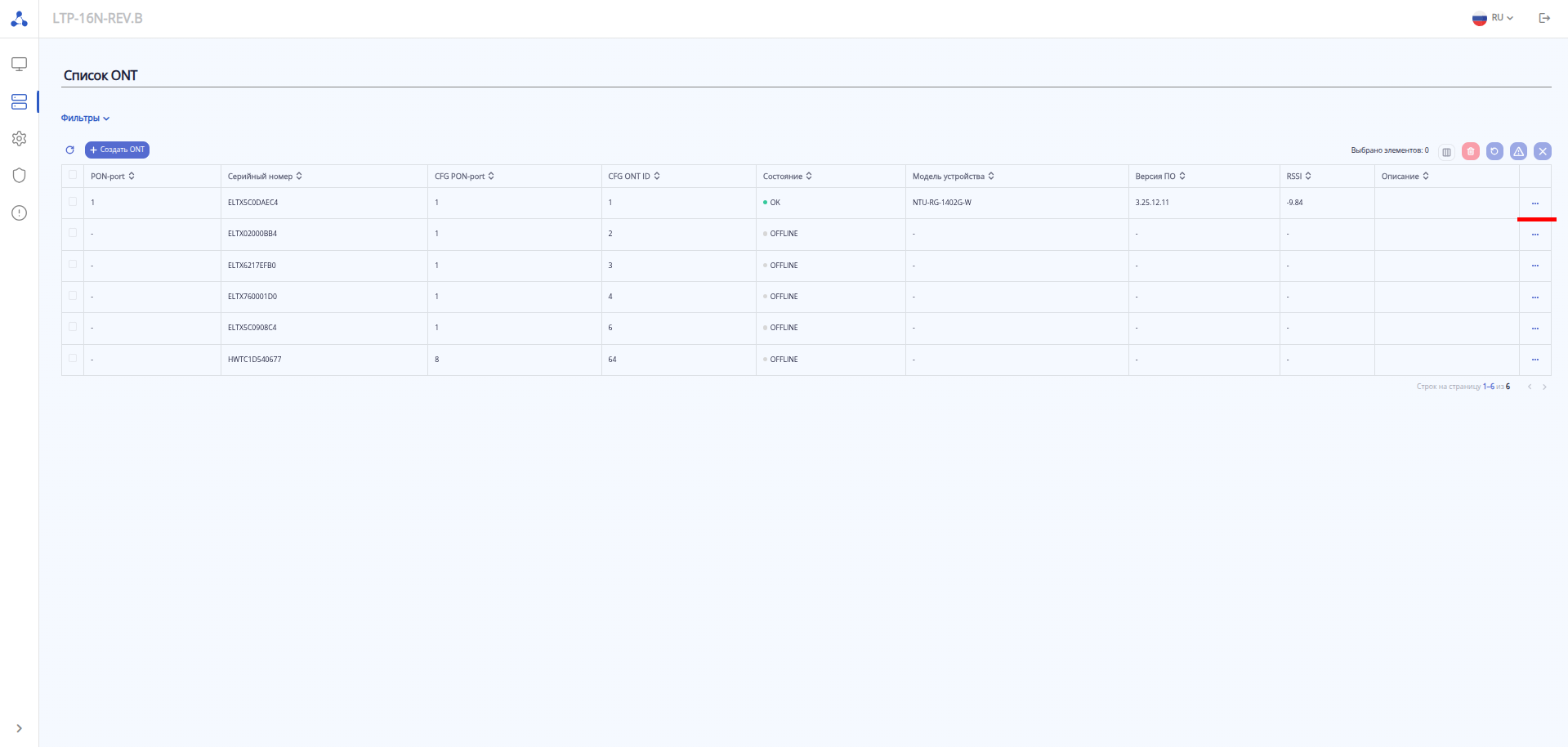Click the warning triangle action icon

(1518, 151)
